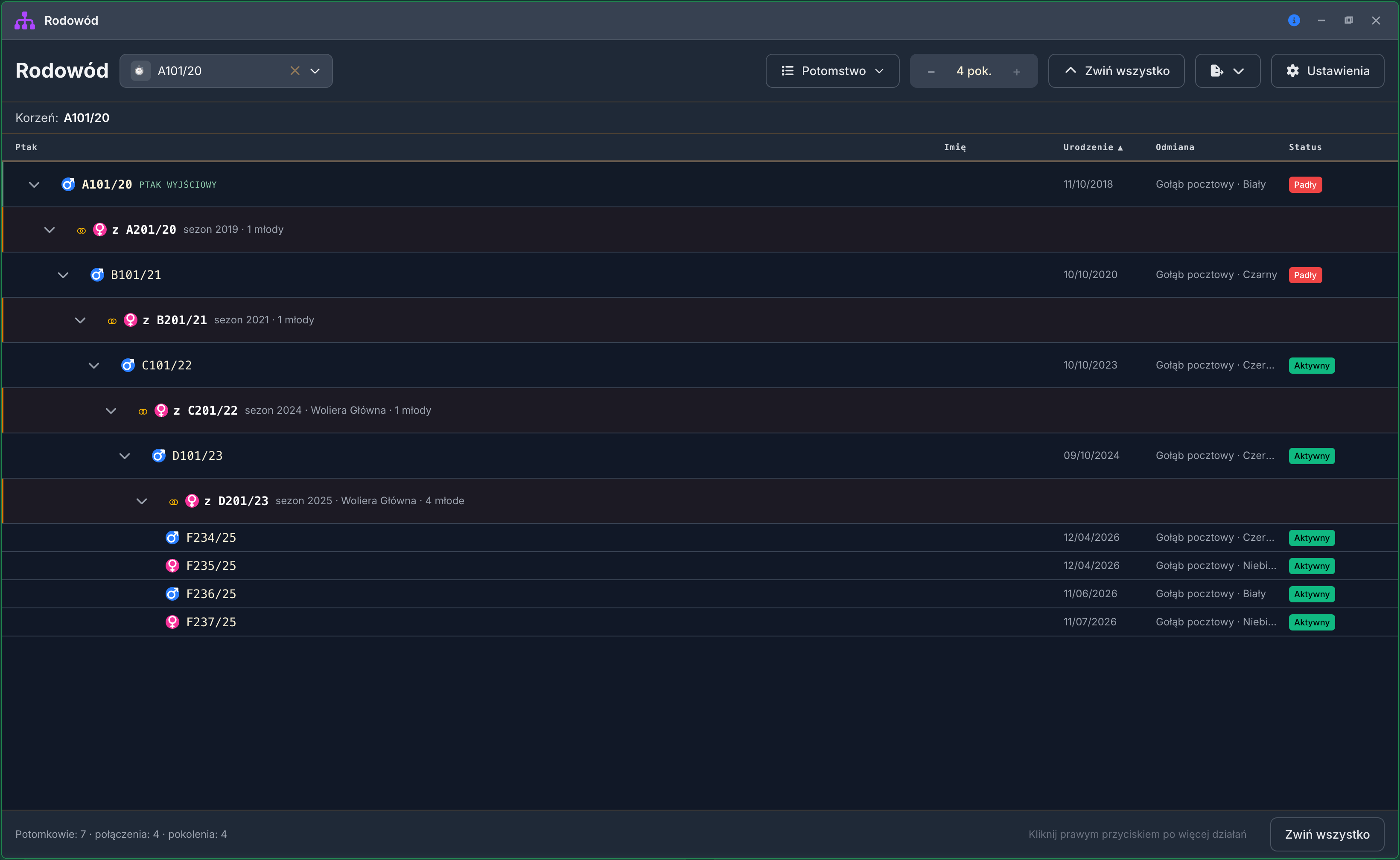Click the male icon beside F234/25

click(x=172, y=537)
